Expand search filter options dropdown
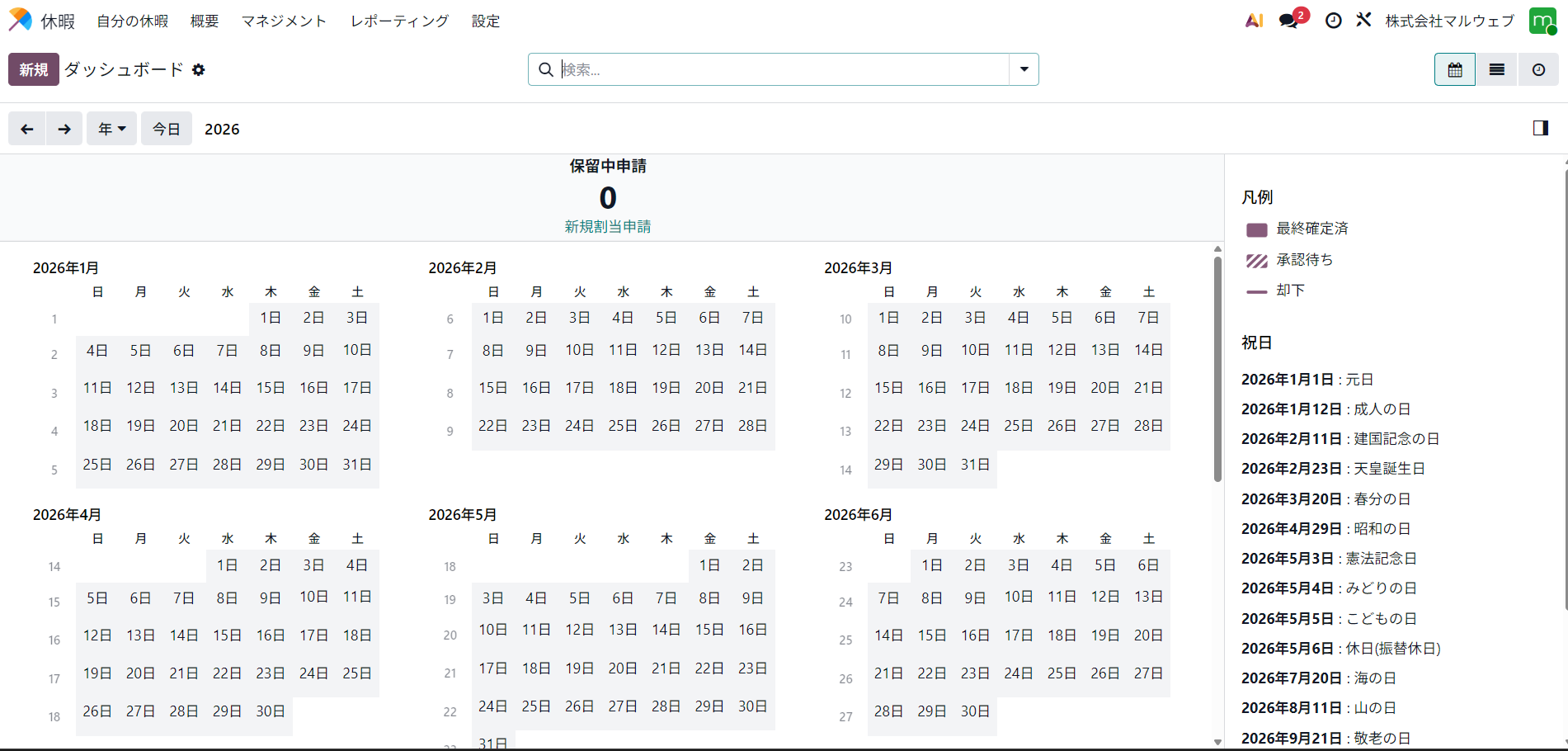Viewport: 1568px width, 751px height. 1024,69
